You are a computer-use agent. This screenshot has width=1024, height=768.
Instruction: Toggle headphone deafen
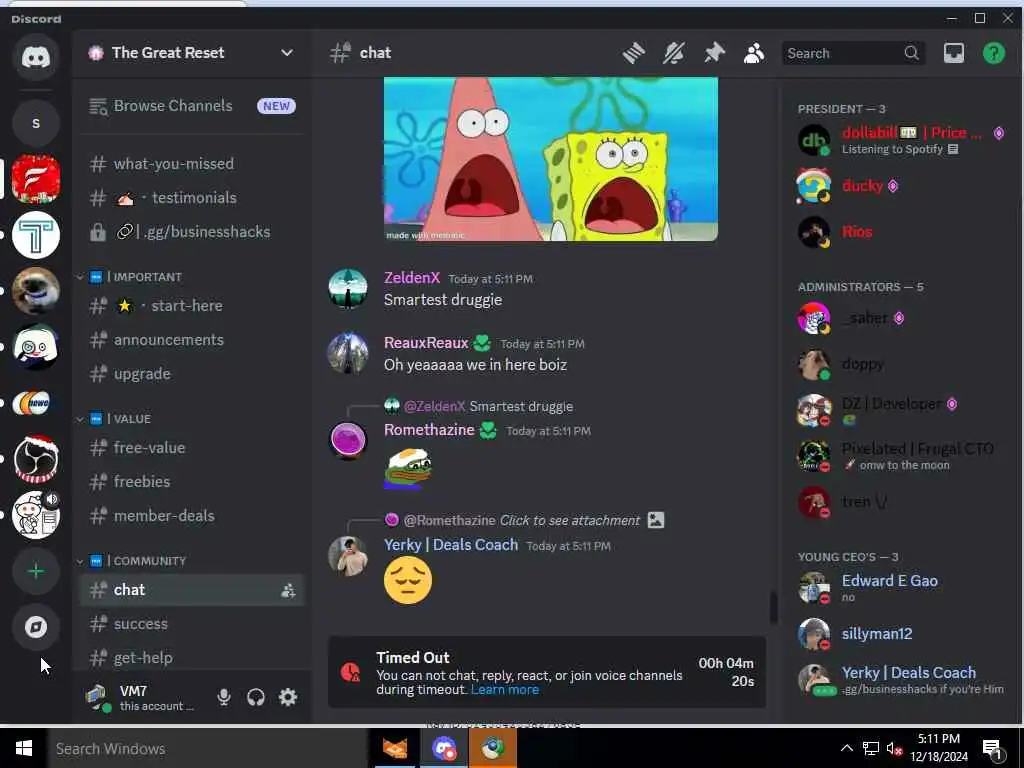[x=256, y=697]
